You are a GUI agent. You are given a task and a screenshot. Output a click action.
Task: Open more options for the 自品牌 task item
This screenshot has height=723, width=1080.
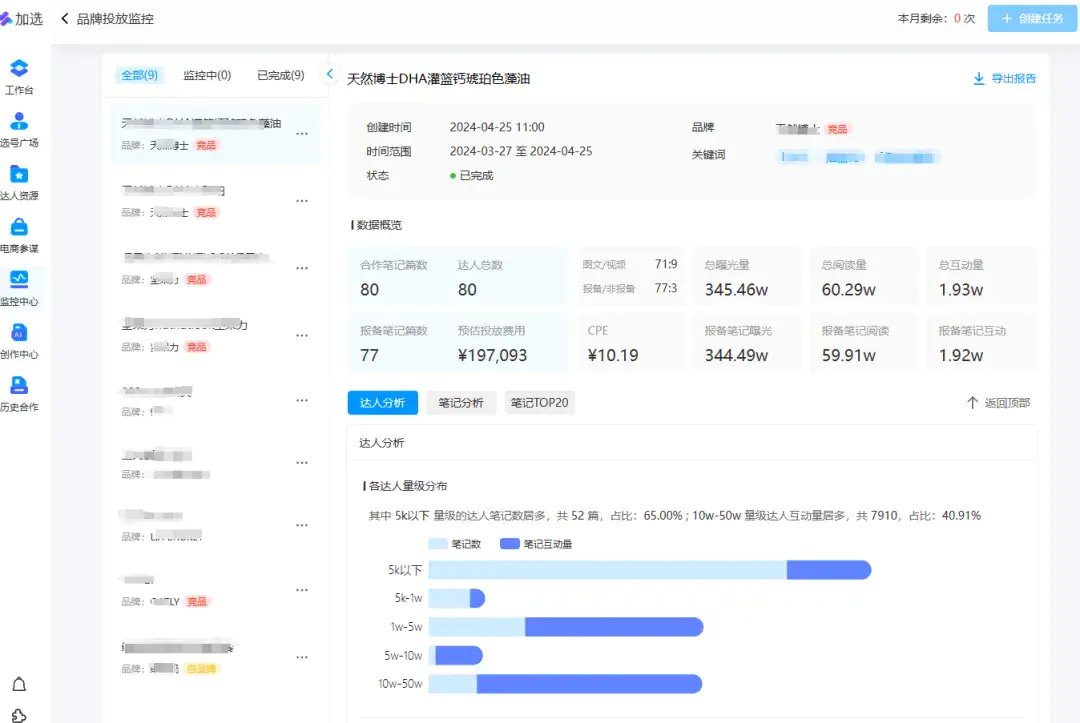click(302, 657)
